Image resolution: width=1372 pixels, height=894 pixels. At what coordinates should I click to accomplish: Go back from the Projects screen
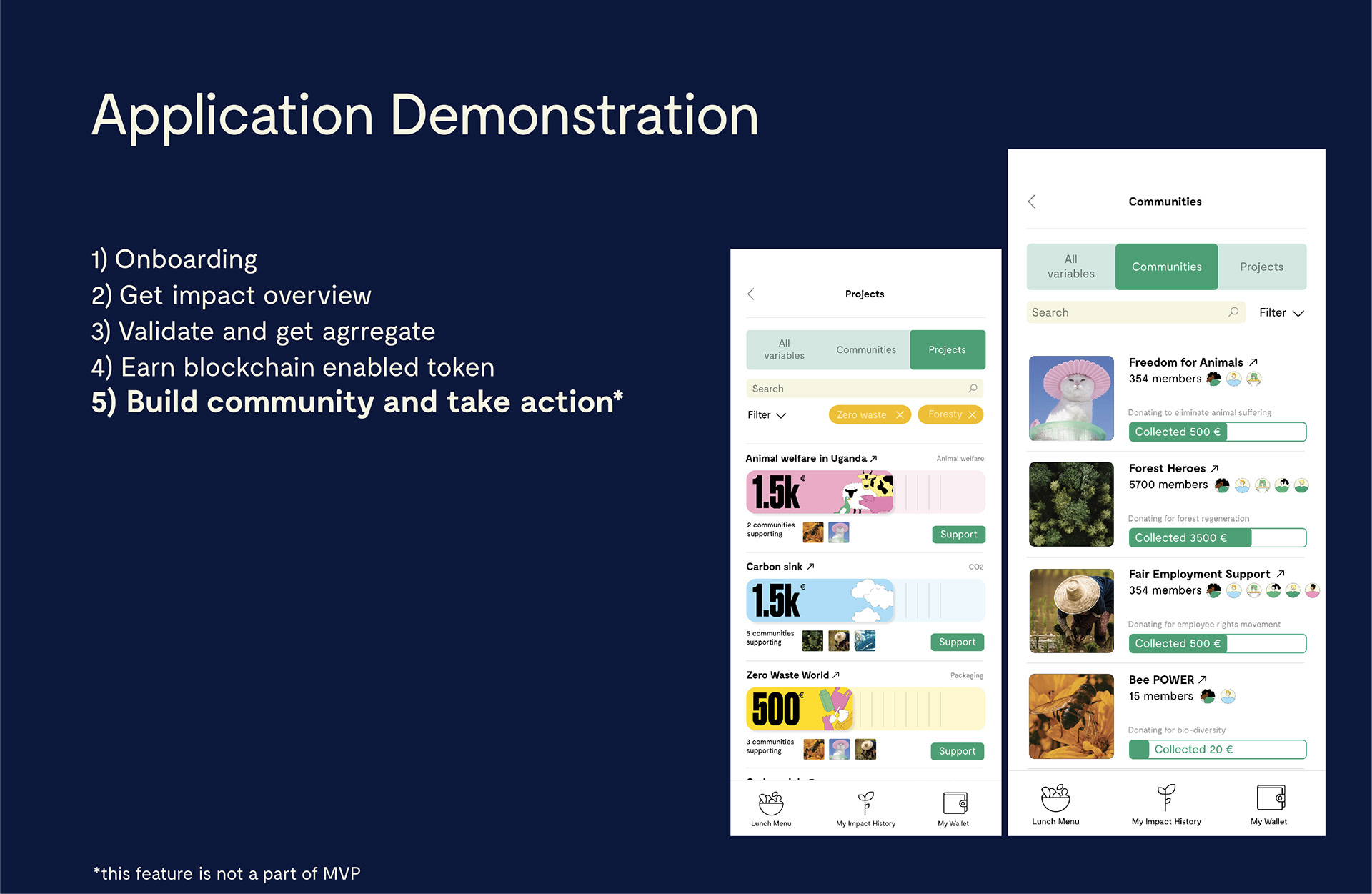751,294
